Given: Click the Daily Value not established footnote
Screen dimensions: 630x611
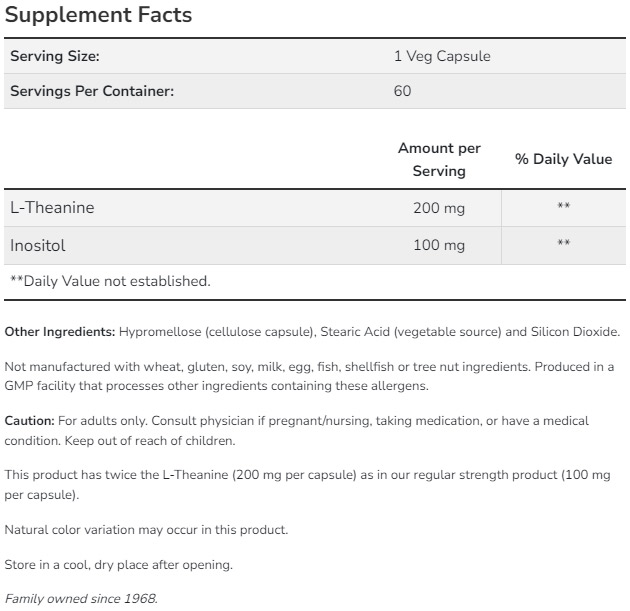Looking at the screenshot, I should click(x=110, y=281).
